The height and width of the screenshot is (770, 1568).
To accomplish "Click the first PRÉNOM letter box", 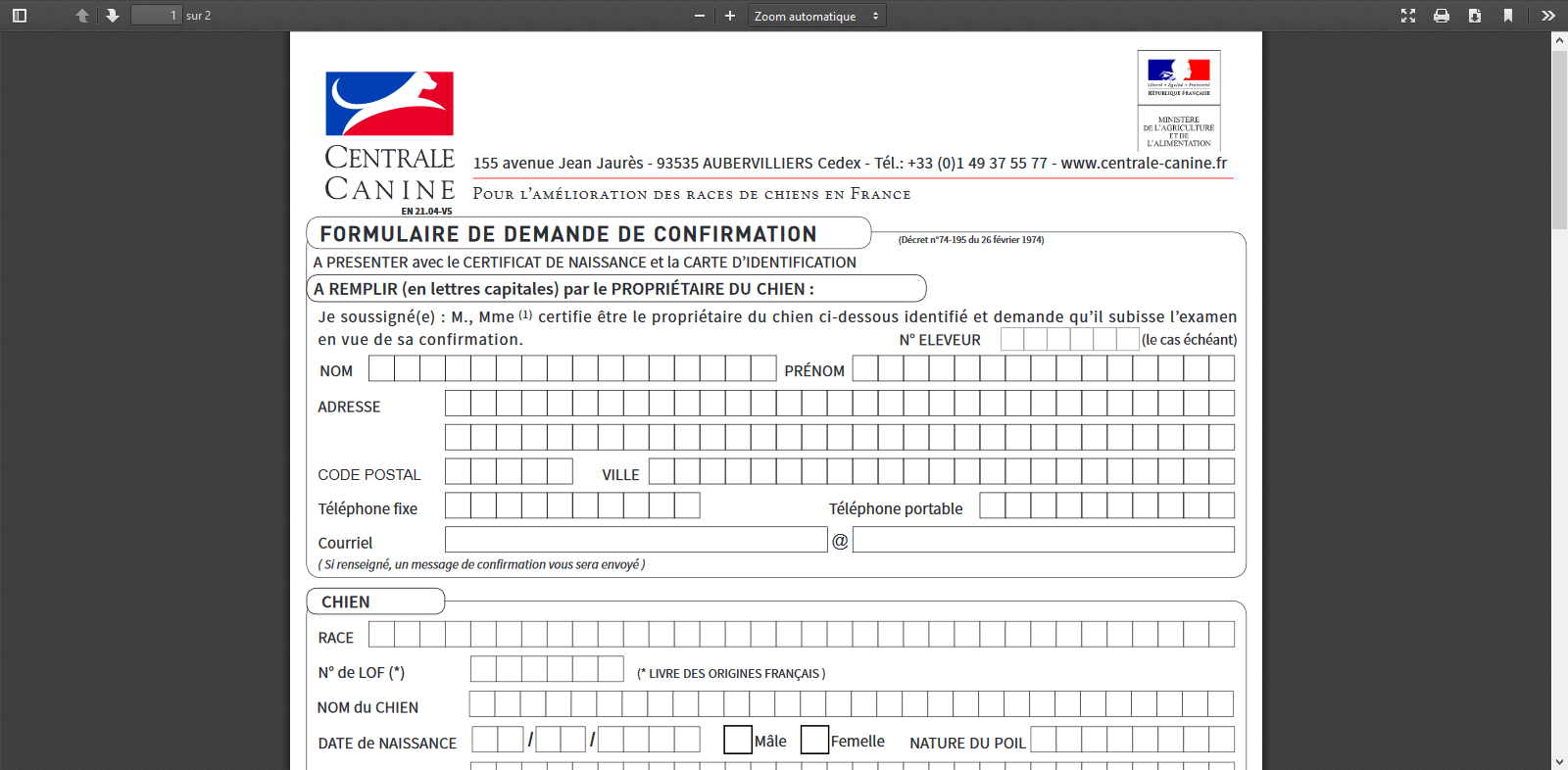I will (x=865, y=368).
